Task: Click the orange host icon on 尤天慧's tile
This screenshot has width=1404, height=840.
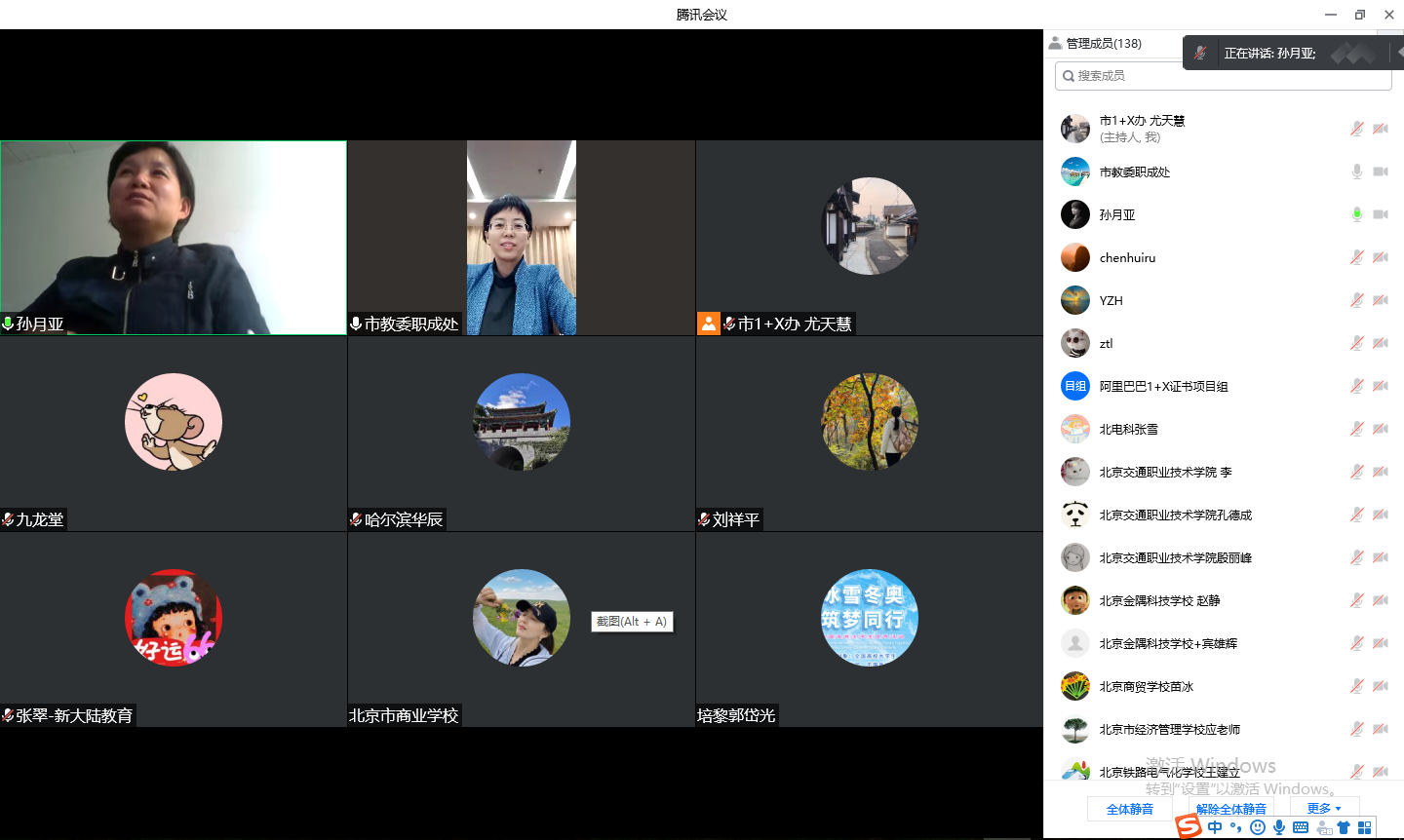Action: (709, 324)
